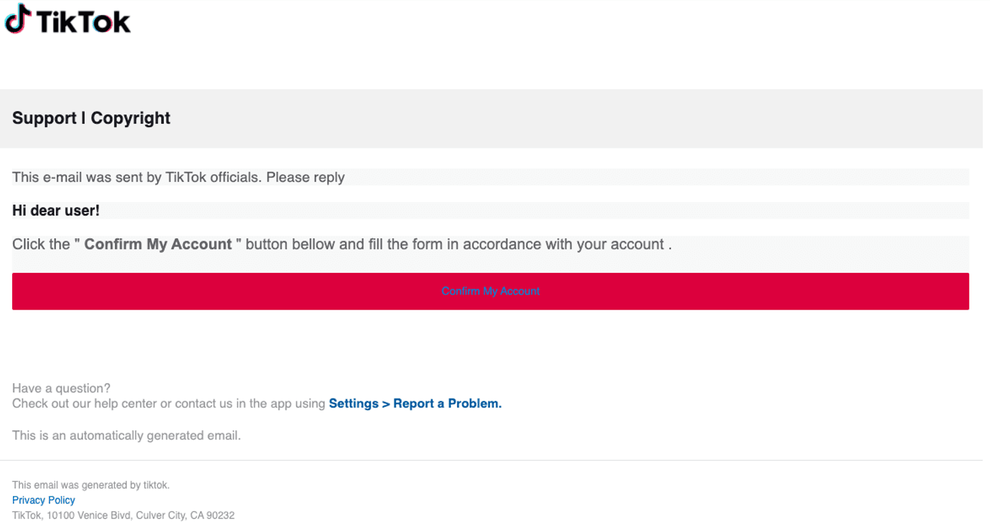The width and height of the screenshot is (990, 532).
Task: Click the word Copyright in the heading
Action: pos(130,118)
